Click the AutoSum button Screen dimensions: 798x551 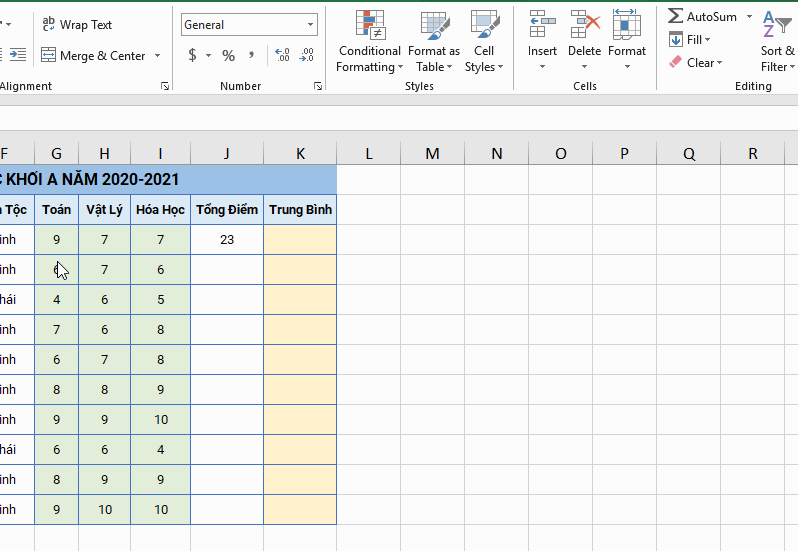(702, 16)
